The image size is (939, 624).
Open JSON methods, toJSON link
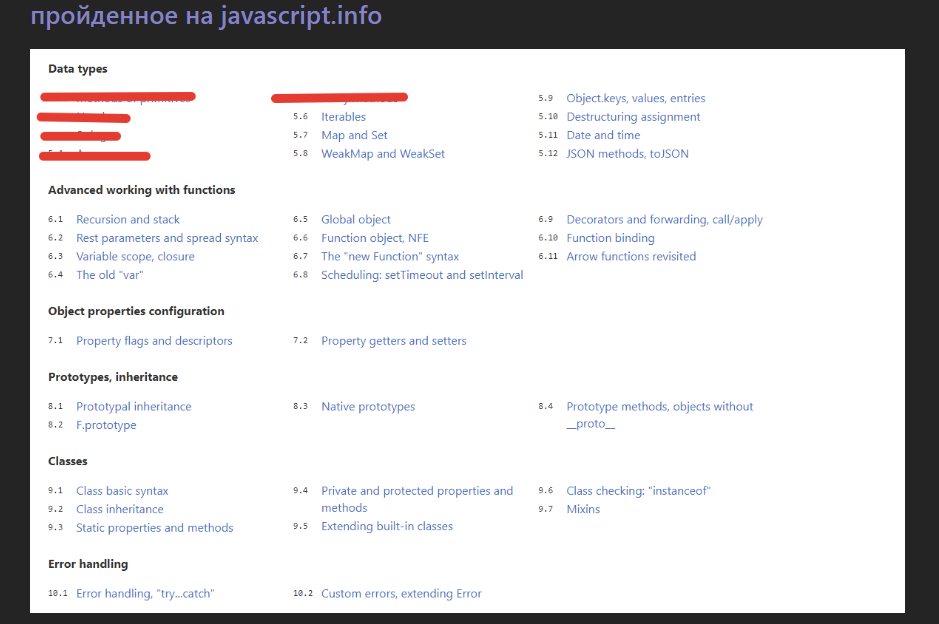[627, 154]
